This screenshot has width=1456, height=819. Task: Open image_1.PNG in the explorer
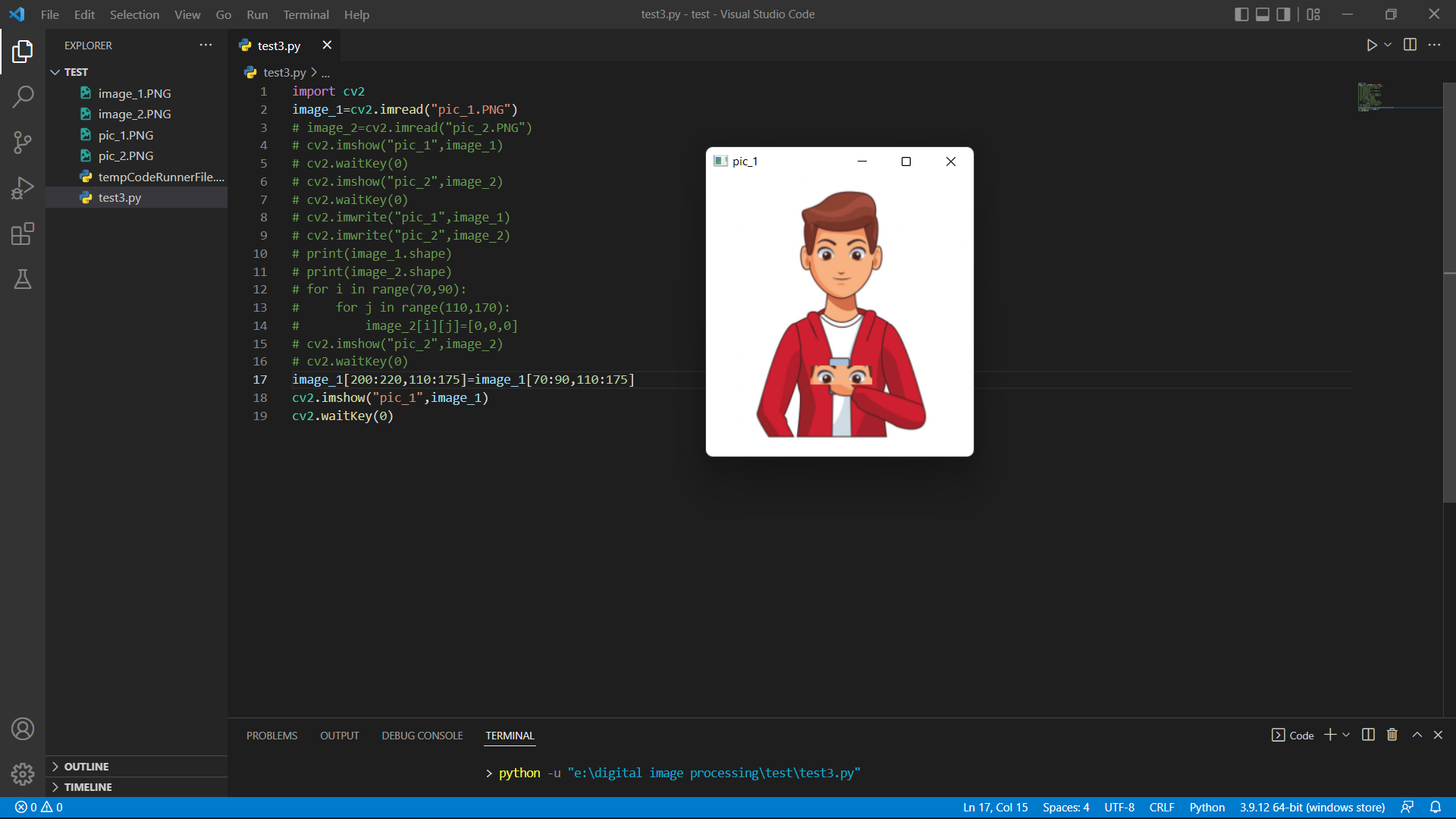point(136,93)
